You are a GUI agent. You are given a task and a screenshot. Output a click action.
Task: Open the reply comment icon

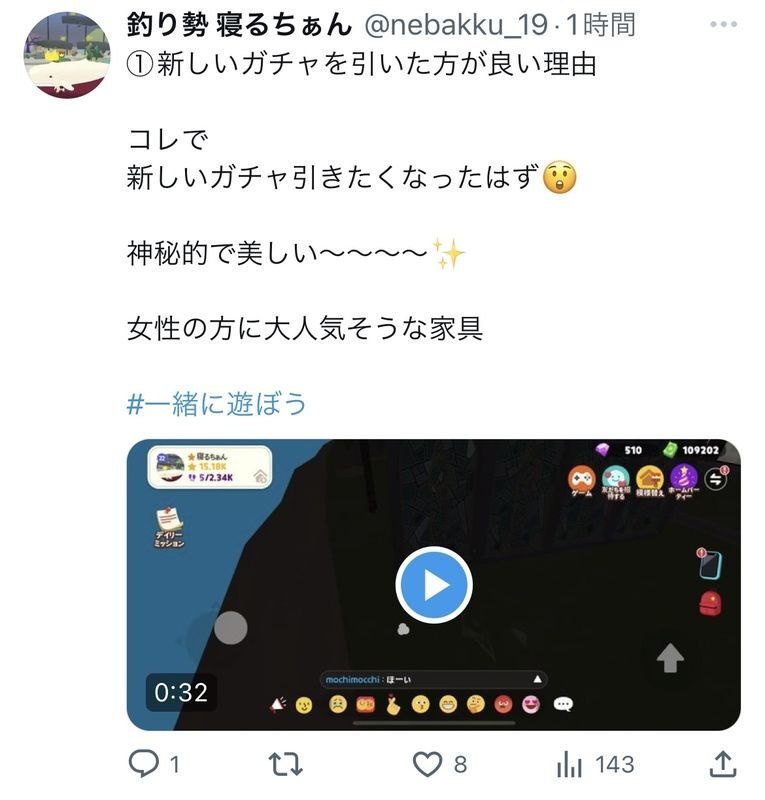[x=143, y=764]
